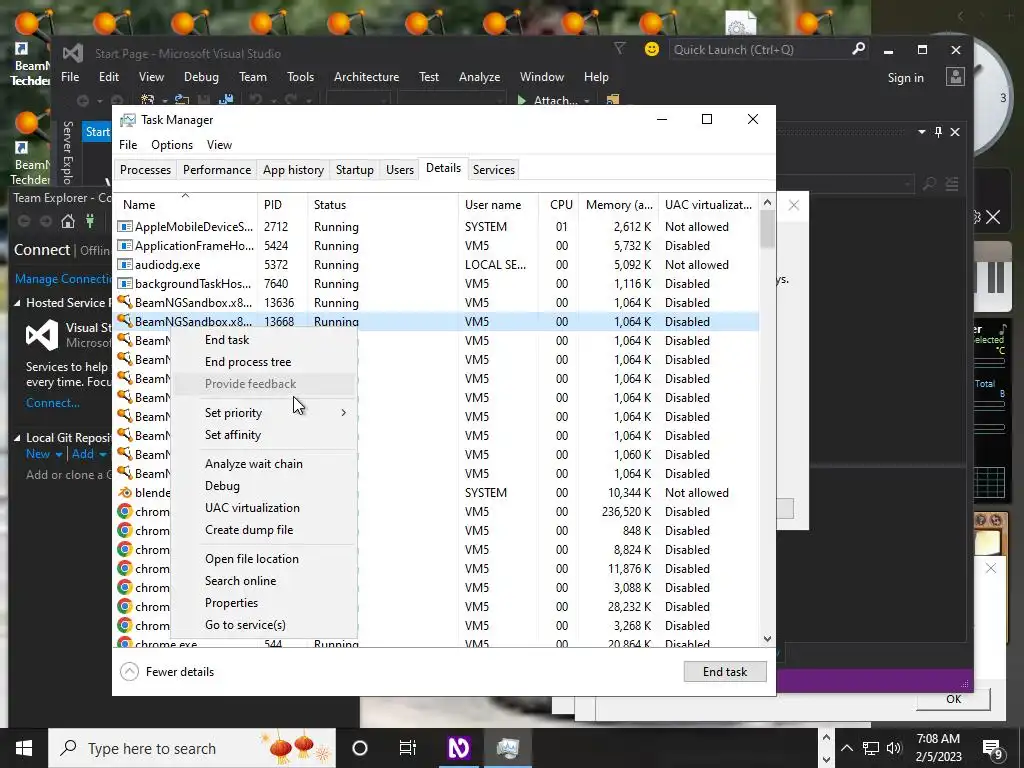Select the backgroundTaskHos... process row
Screen dimensions: 1024x768
pyautogui.click(x=437, y=283)
